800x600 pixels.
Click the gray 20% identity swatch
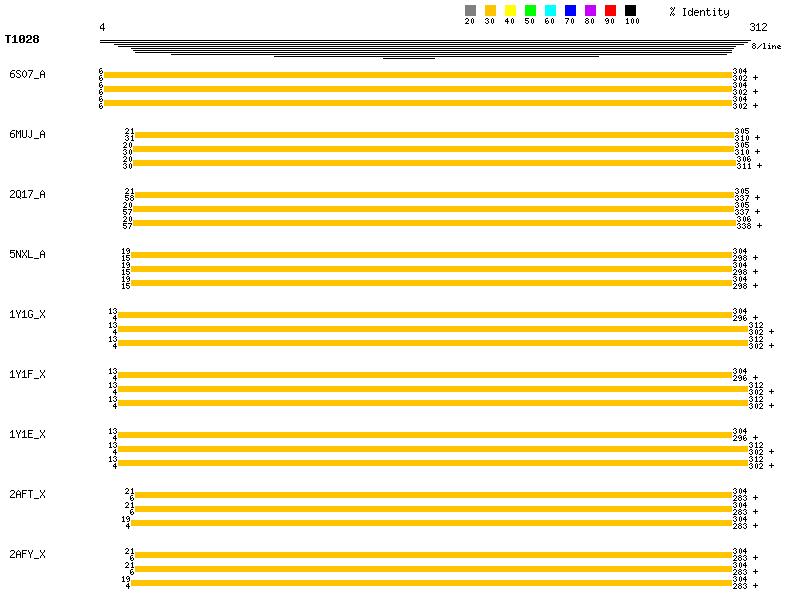470,10
